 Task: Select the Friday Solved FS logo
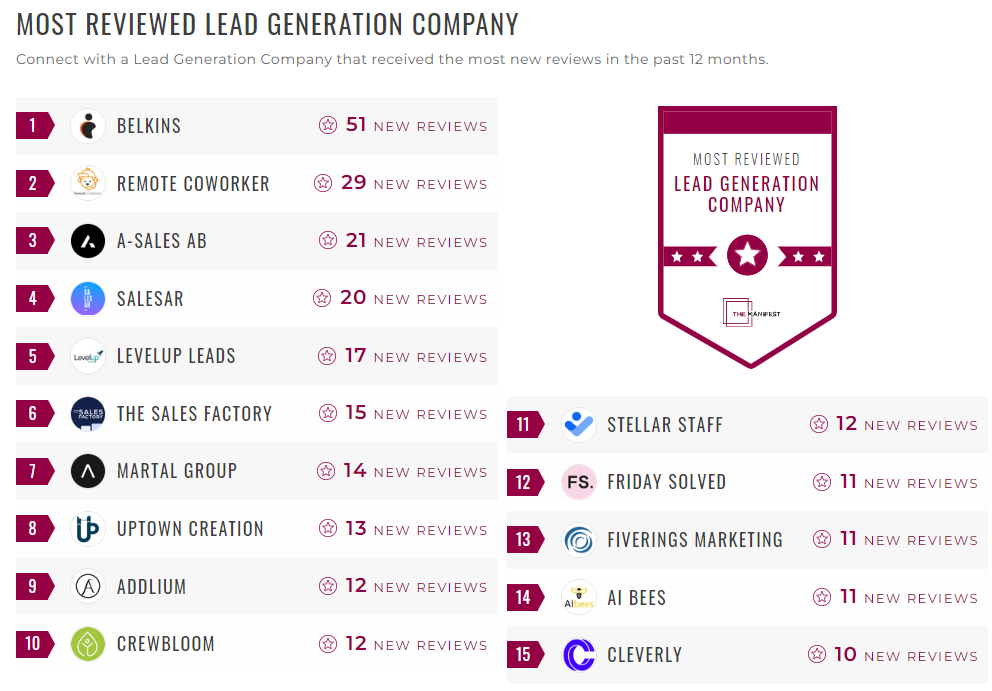point(579,481)
